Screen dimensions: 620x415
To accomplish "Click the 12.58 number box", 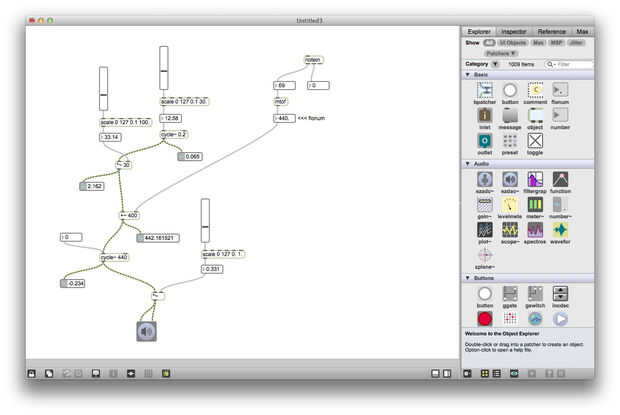I will (170, 118).
